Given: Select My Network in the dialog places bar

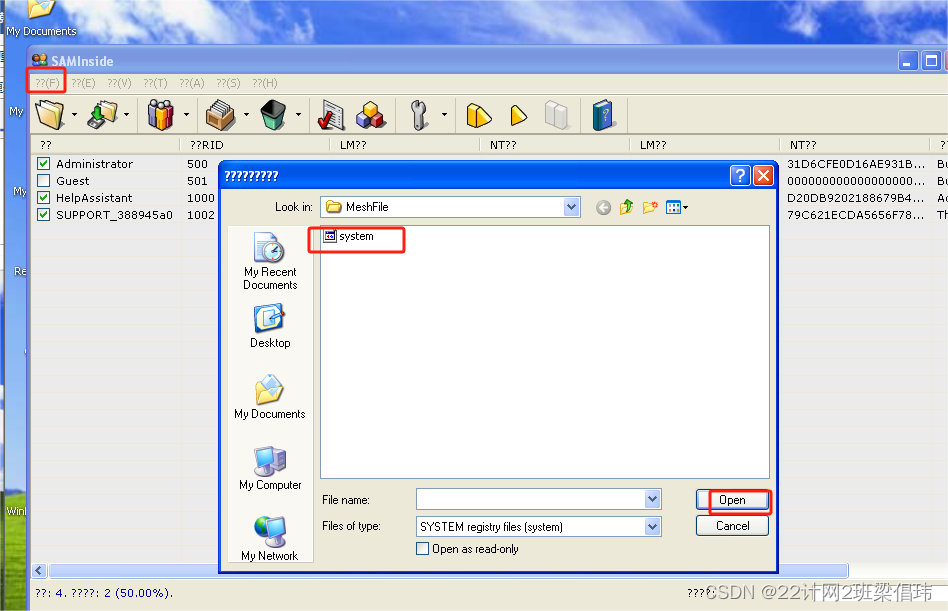Looking at the screenshot, I should click(x=270, y=538).
